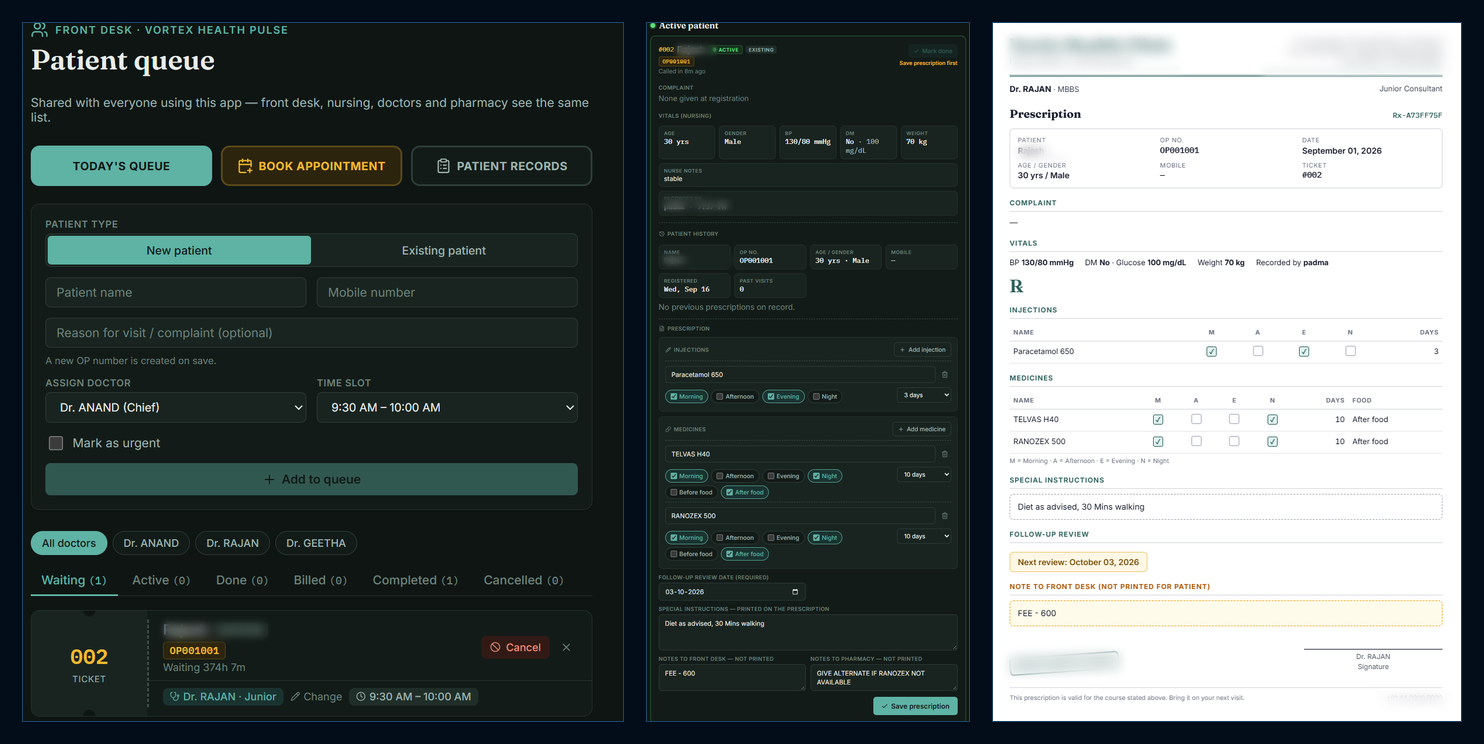Viewport: 1484px width, 744px height.
Task: Open calendar picker on follow-up review date
Action: click(795, 592)
